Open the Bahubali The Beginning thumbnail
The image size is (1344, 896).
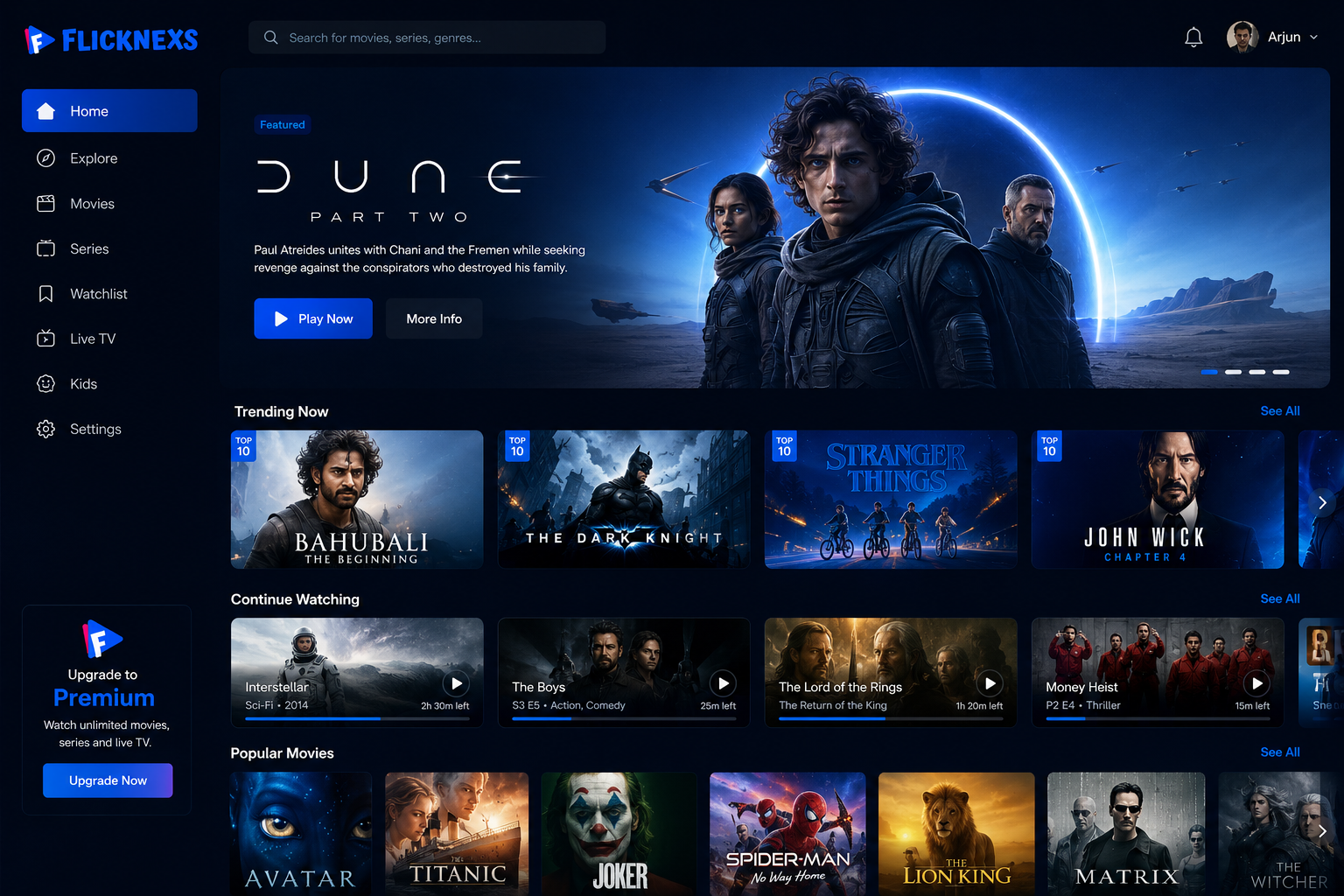(357, 500)
